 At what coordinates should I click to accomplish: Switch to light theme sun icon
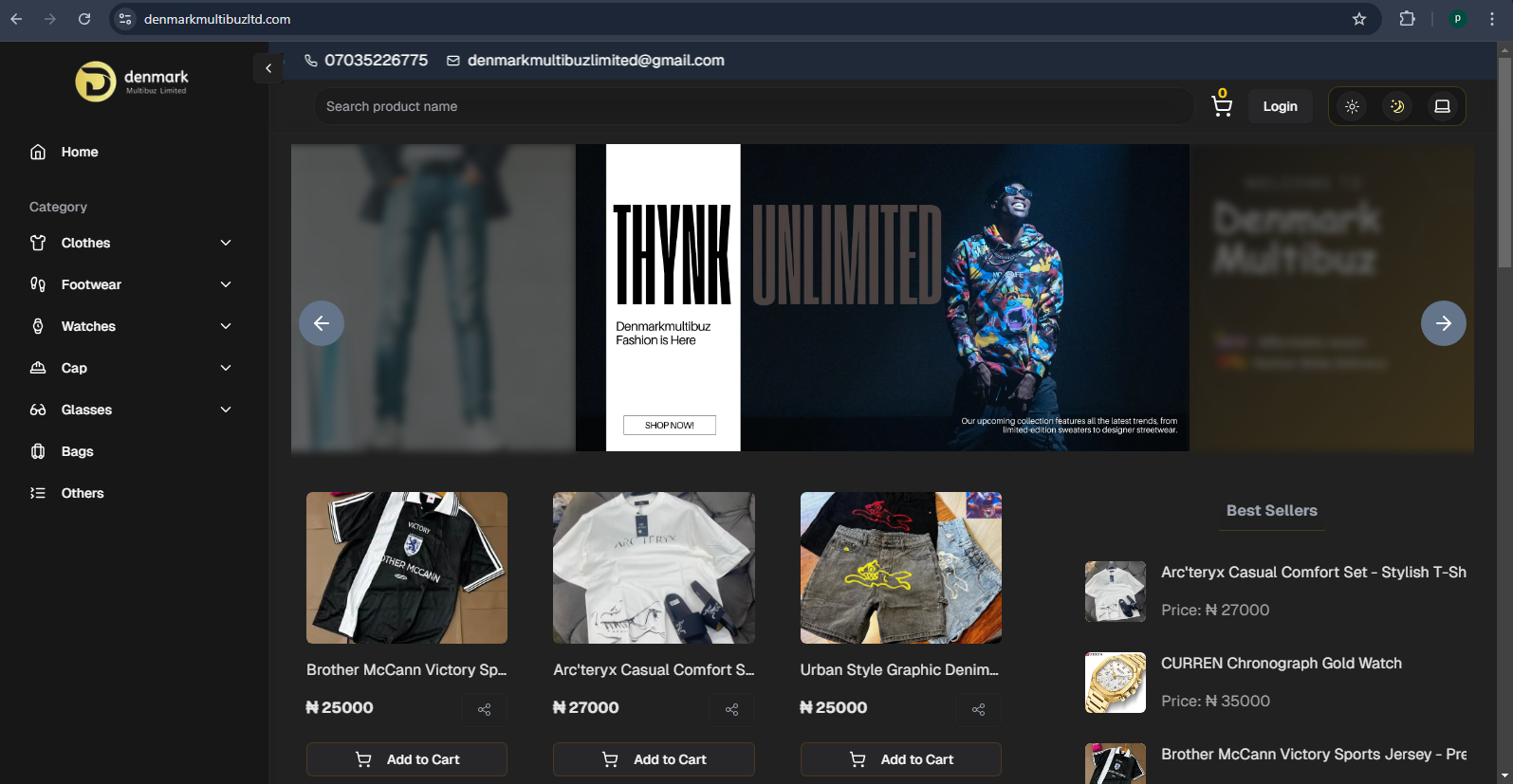tap(1352, 106)
